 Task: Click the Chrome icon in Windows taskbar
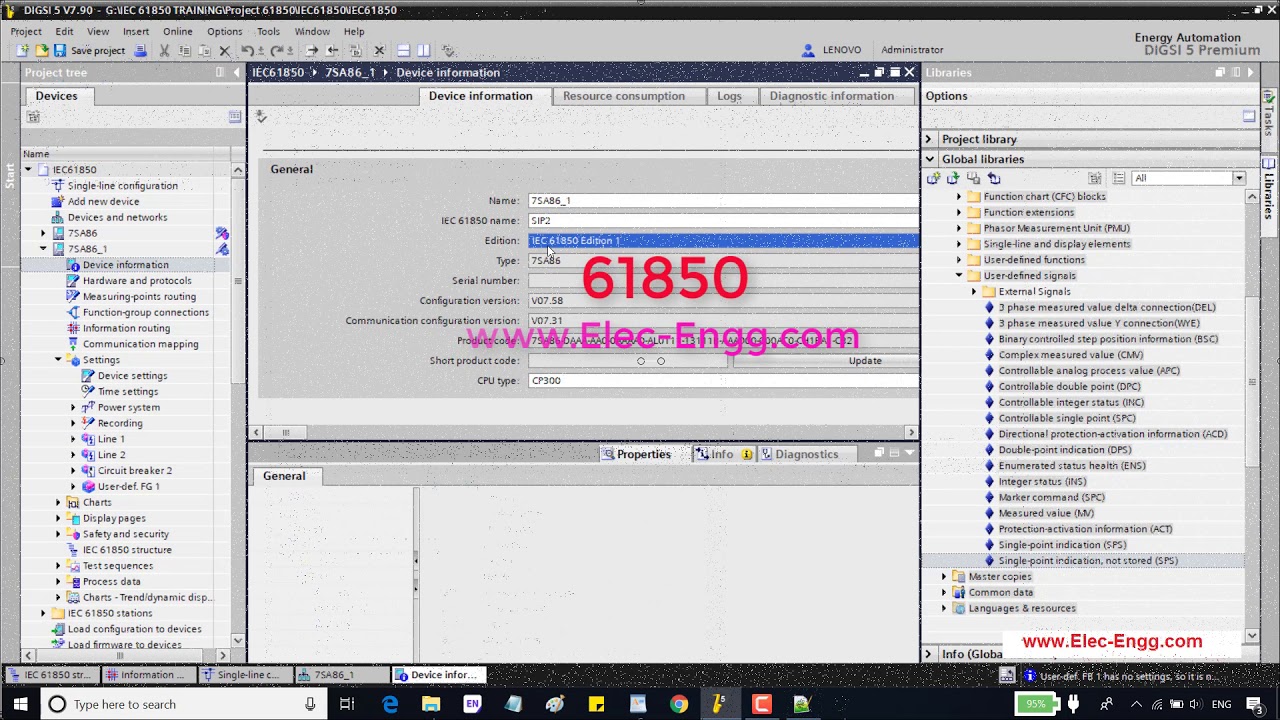[x=678, y=704]
